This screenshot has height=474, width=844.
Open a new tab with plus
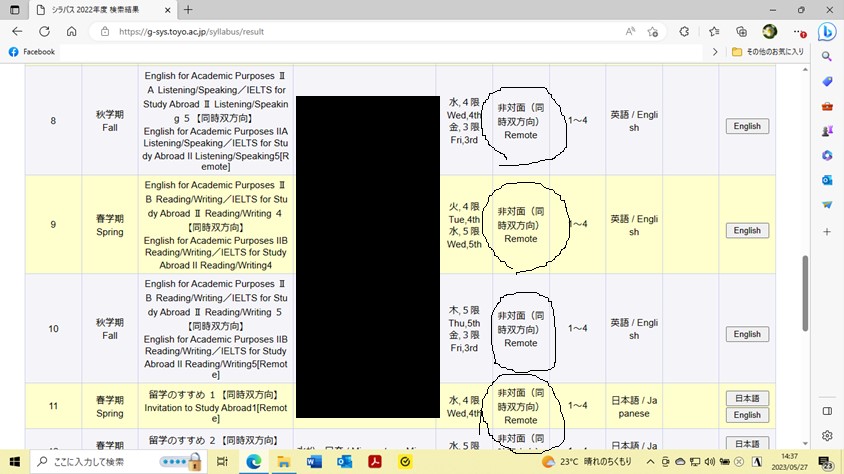point(188,10)
